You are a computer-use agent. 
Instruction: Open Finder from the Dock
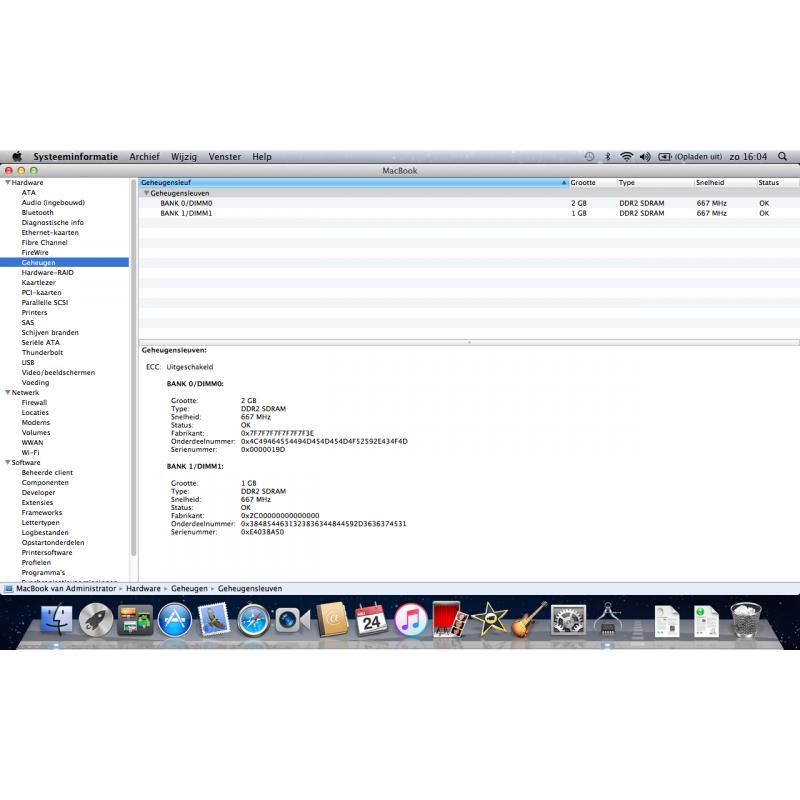pyautogui.click(x=56, y=619)
